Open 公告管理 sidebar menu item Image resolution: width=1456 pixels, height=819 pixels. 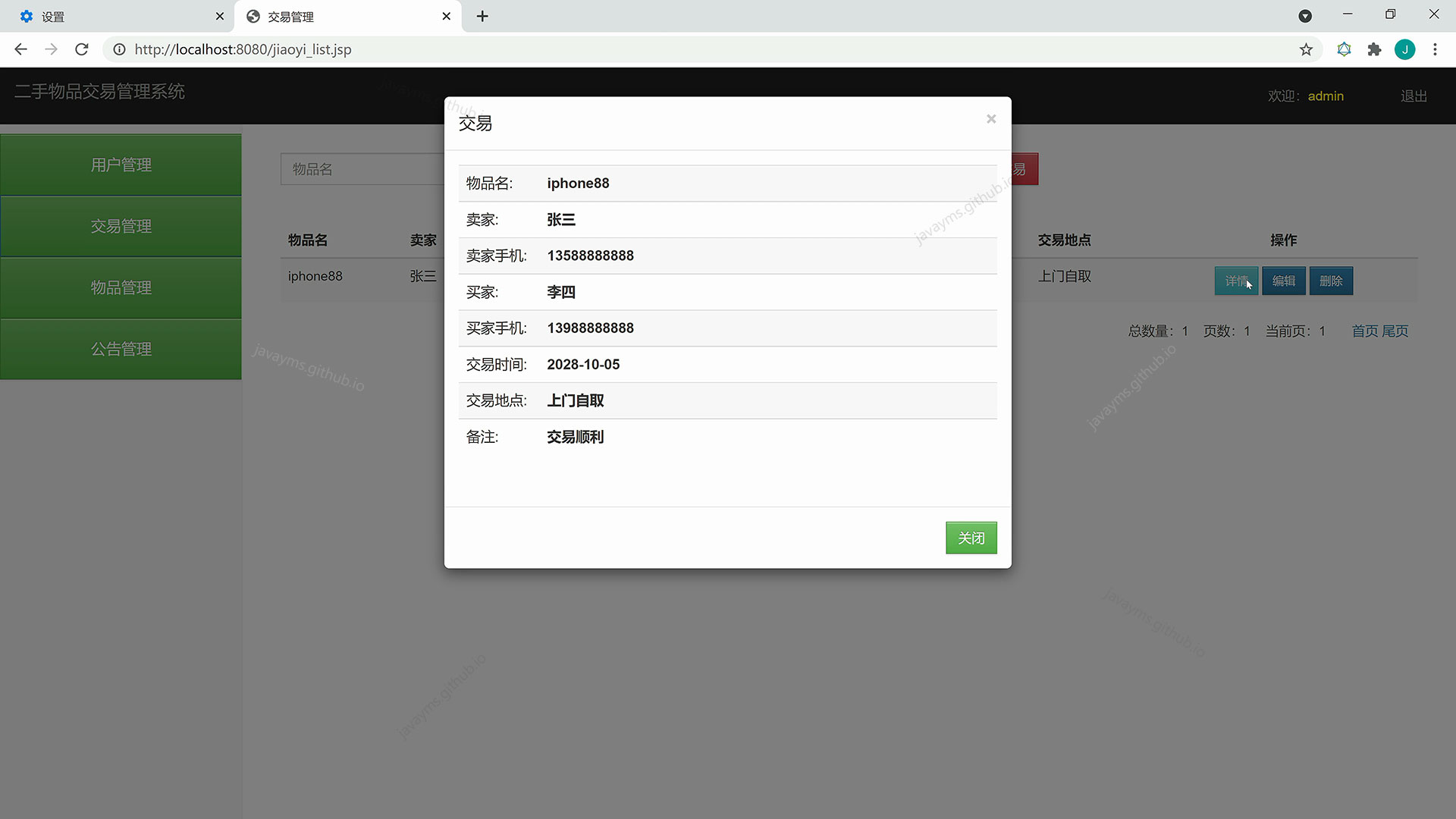pyautogui.click(x=121, y=349)
